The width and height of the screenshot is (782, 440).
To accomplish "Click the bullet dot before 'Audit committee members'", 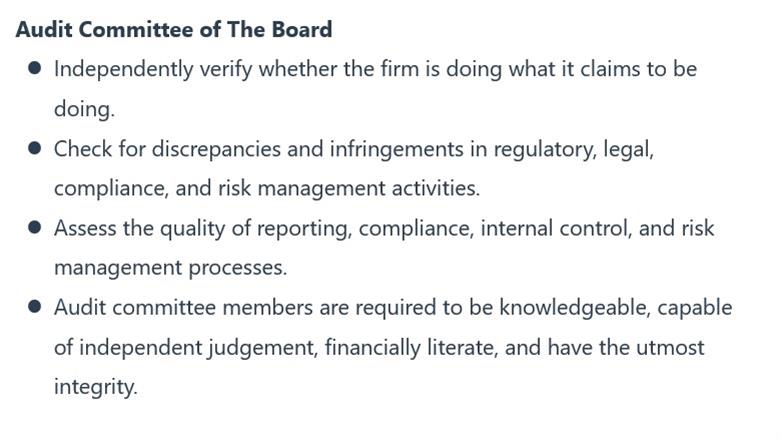I will [x=34, y=306].
